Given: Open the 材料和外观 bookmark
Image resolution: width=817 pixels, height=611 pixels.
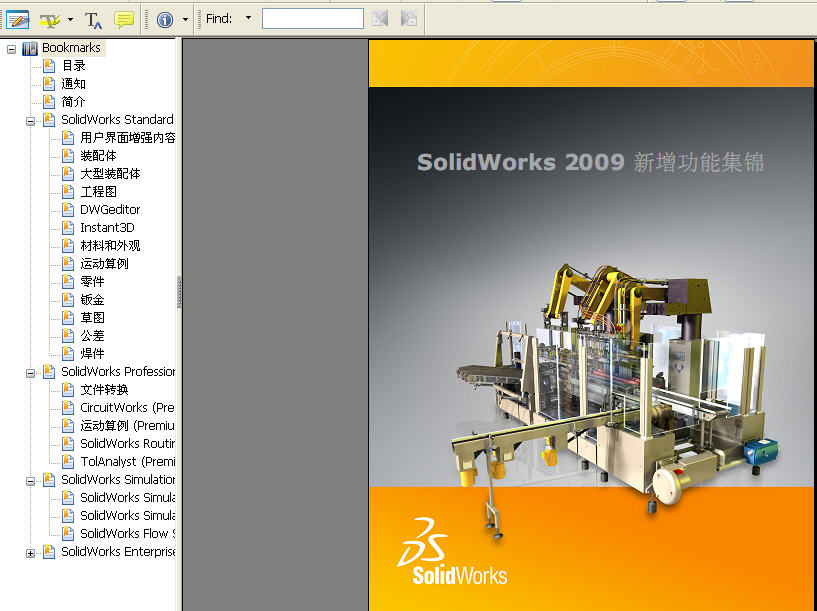Looking at the screenshot, I should tap(110, 245).
